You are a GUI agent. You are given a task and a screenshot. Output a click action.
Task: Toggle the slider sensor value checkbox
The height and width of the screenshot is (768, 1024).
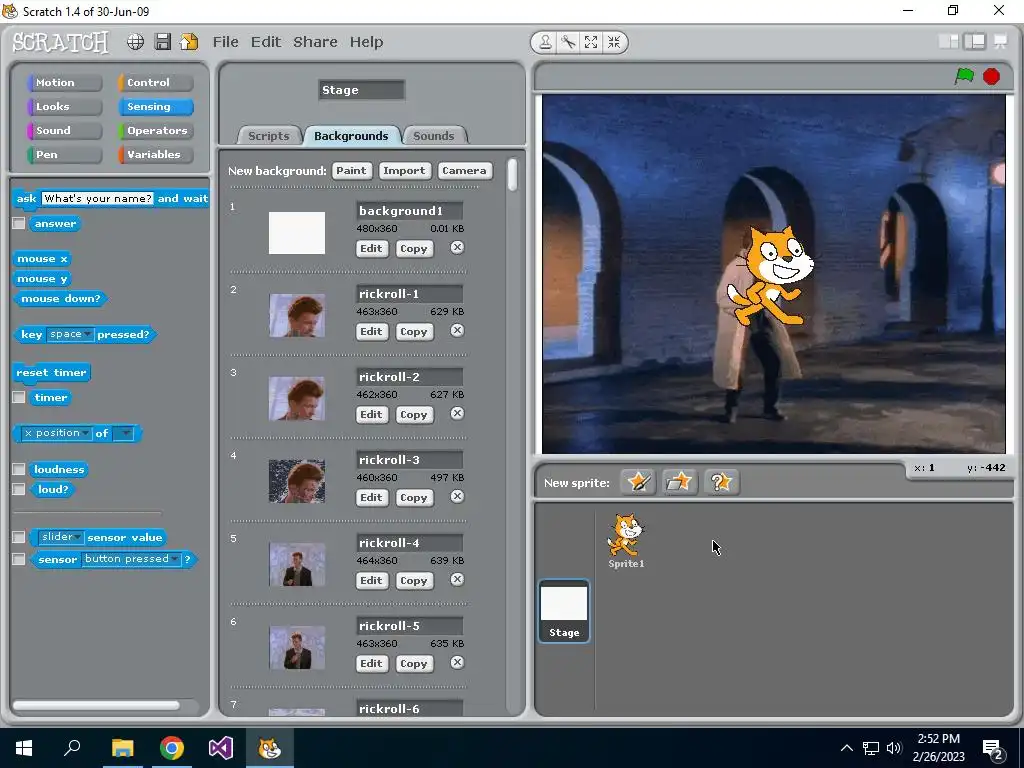point(19,537)
